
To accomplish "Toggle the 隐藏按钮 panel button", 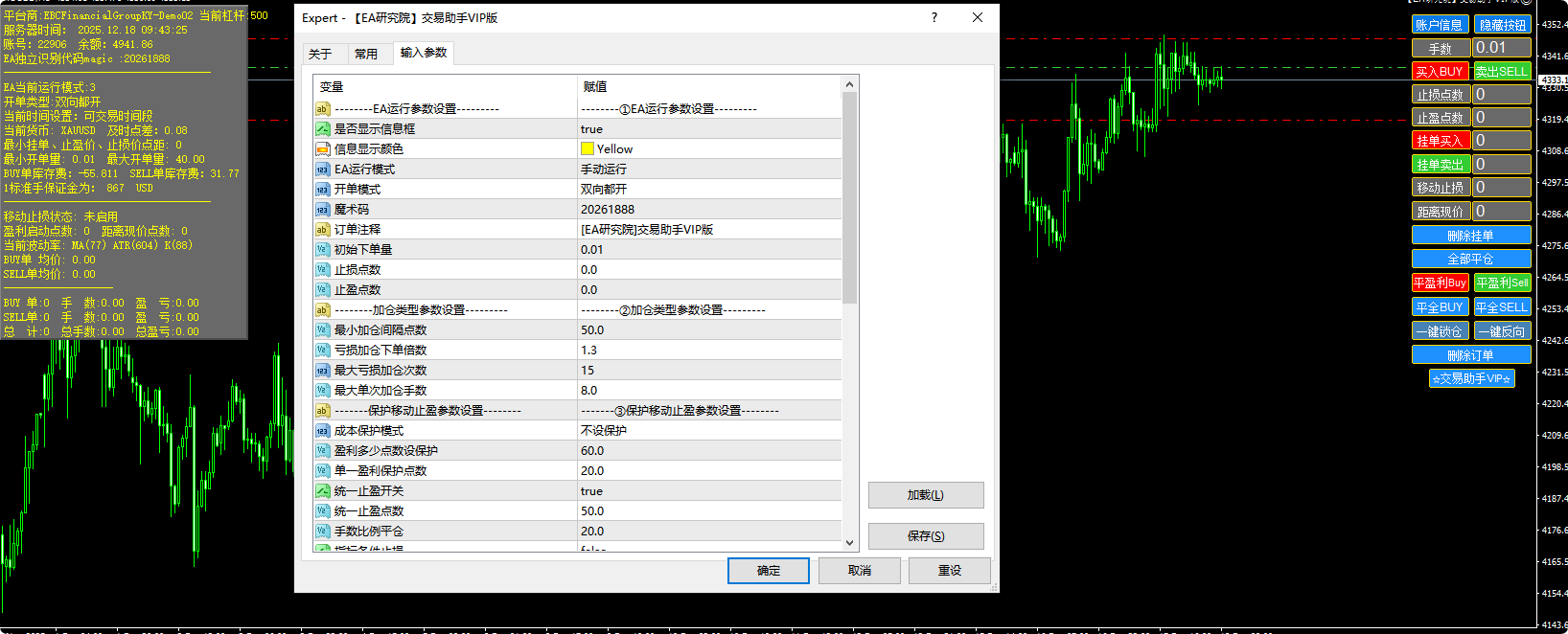I will tap(1502, 25).
